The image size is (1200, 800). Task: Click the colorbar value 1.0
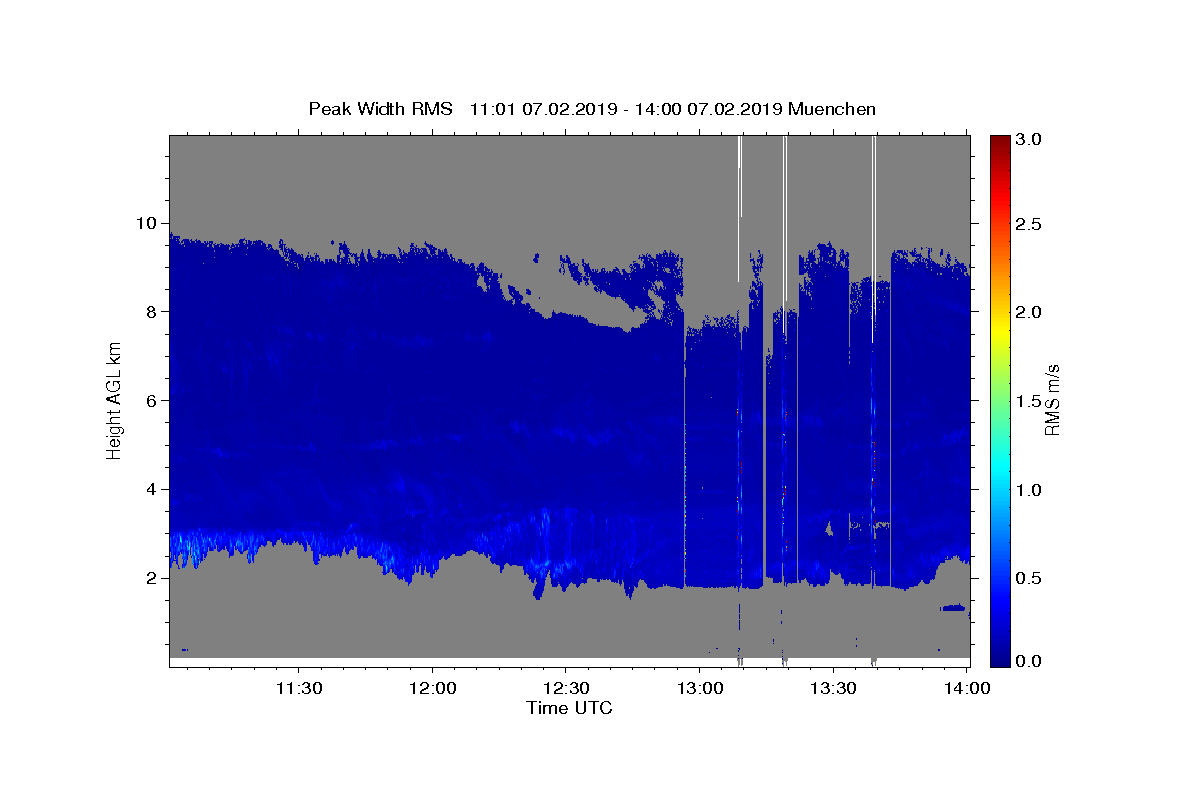point(1030,490)
